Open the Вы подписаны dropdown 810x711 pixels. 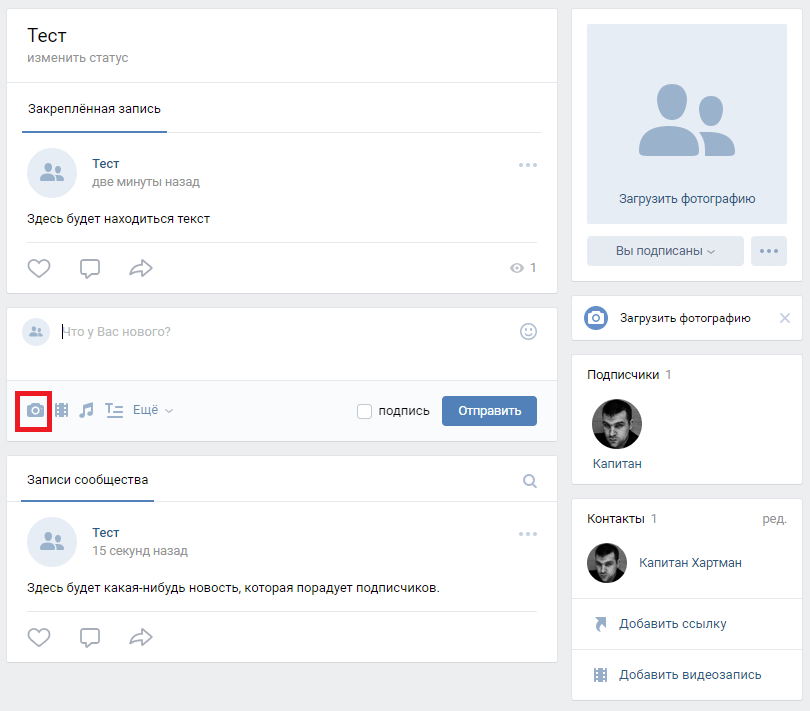point(665,251)
